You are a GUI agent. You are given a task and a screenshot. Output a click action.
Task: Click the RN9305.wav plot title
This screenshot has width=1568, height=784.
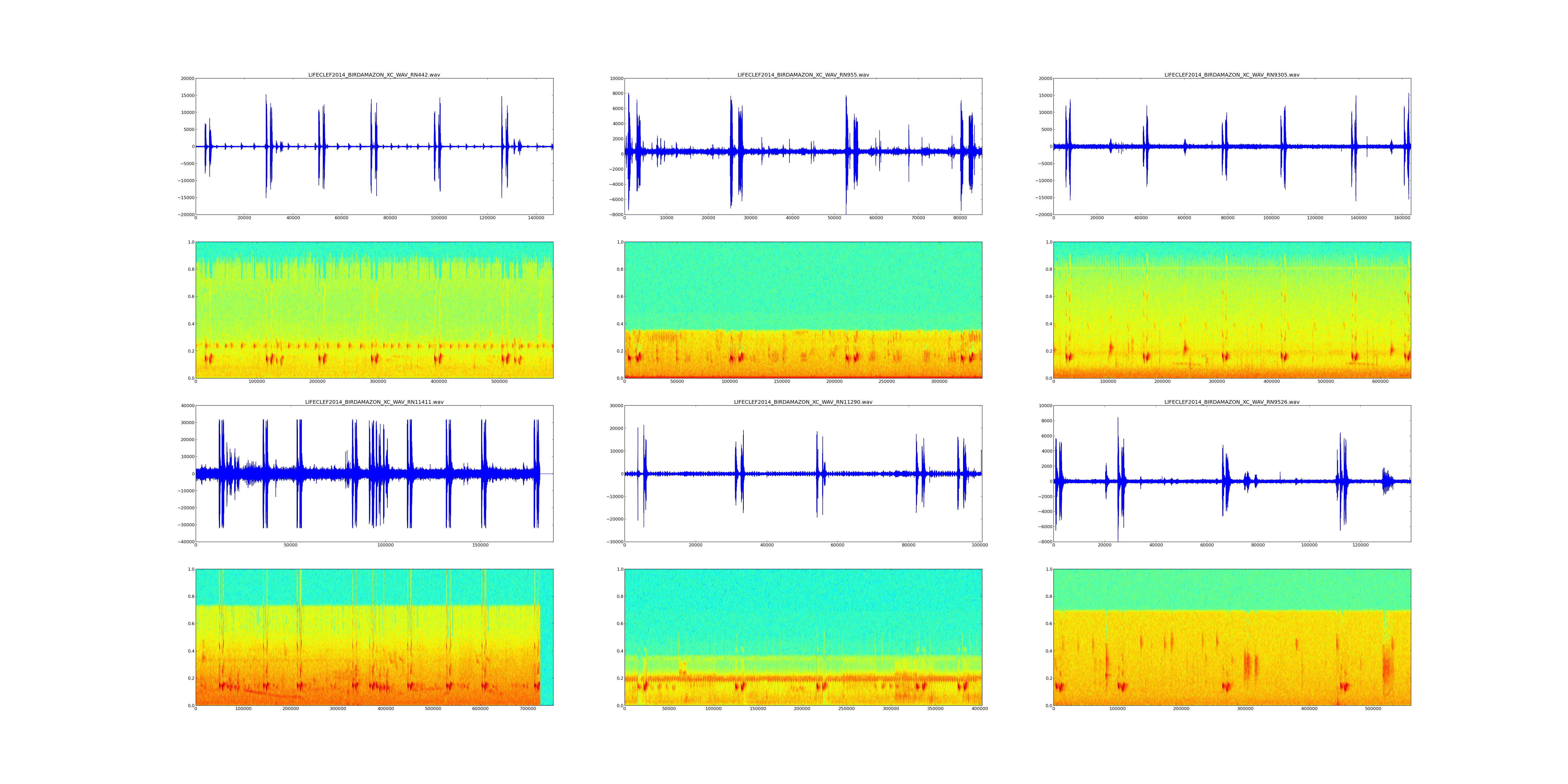click(1231, 75)
